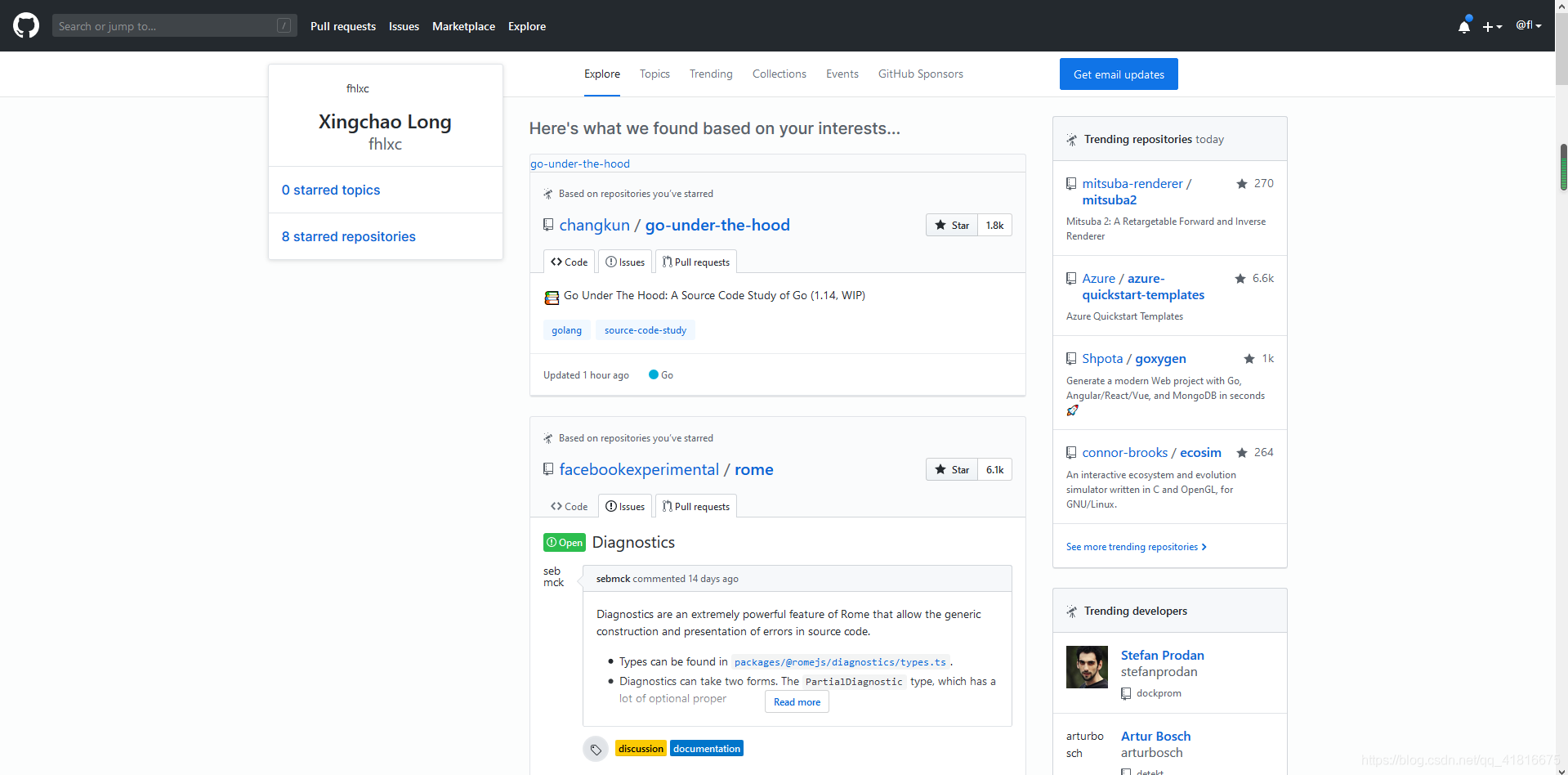1568x775 pixels.
Task: Open Azure / azure-quickstart-templates trending repository
Action: (1143, 286)
